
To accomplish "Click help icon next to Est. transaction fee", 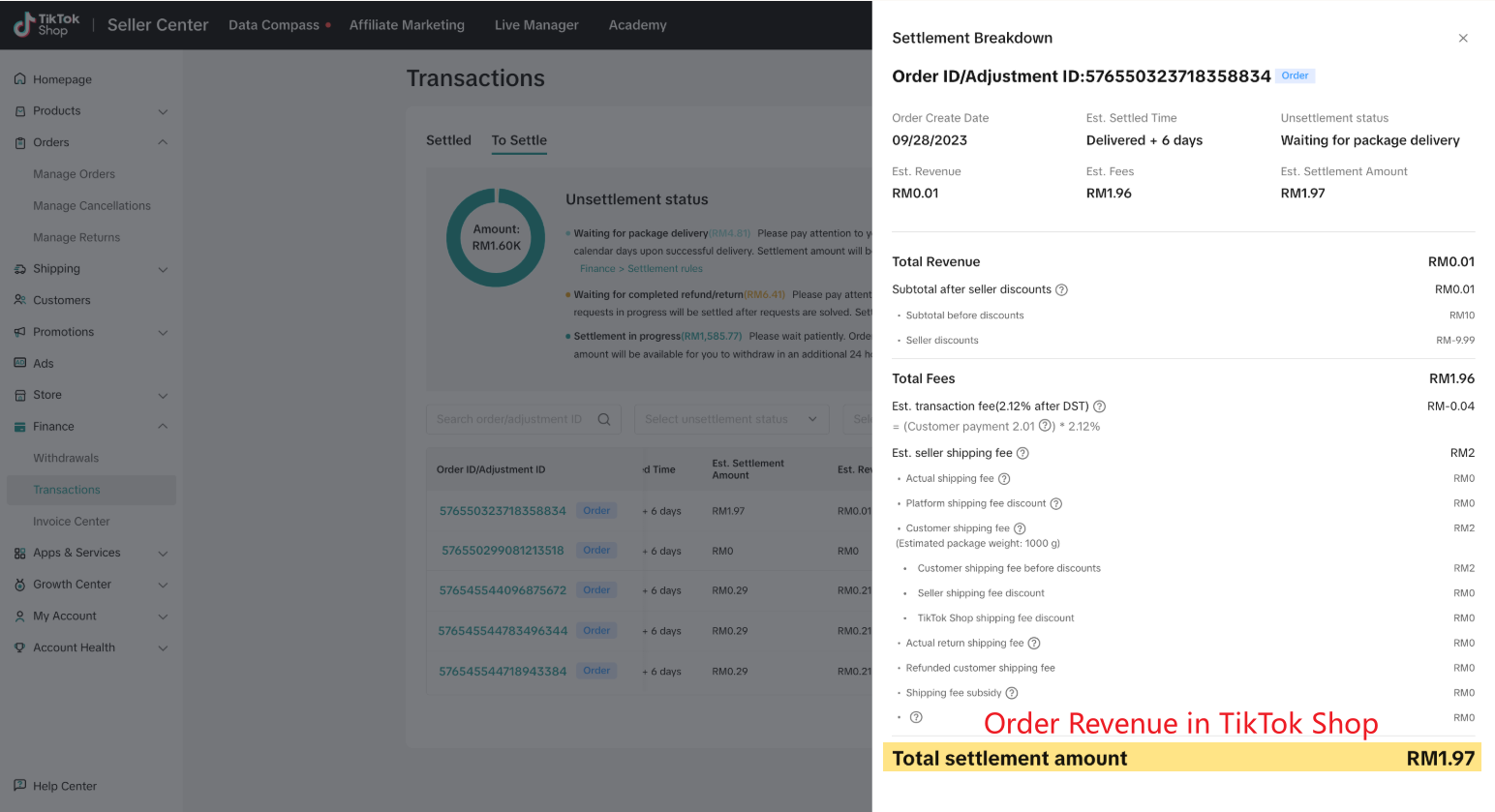I will pyautogui.click(x=1099, y=406).
